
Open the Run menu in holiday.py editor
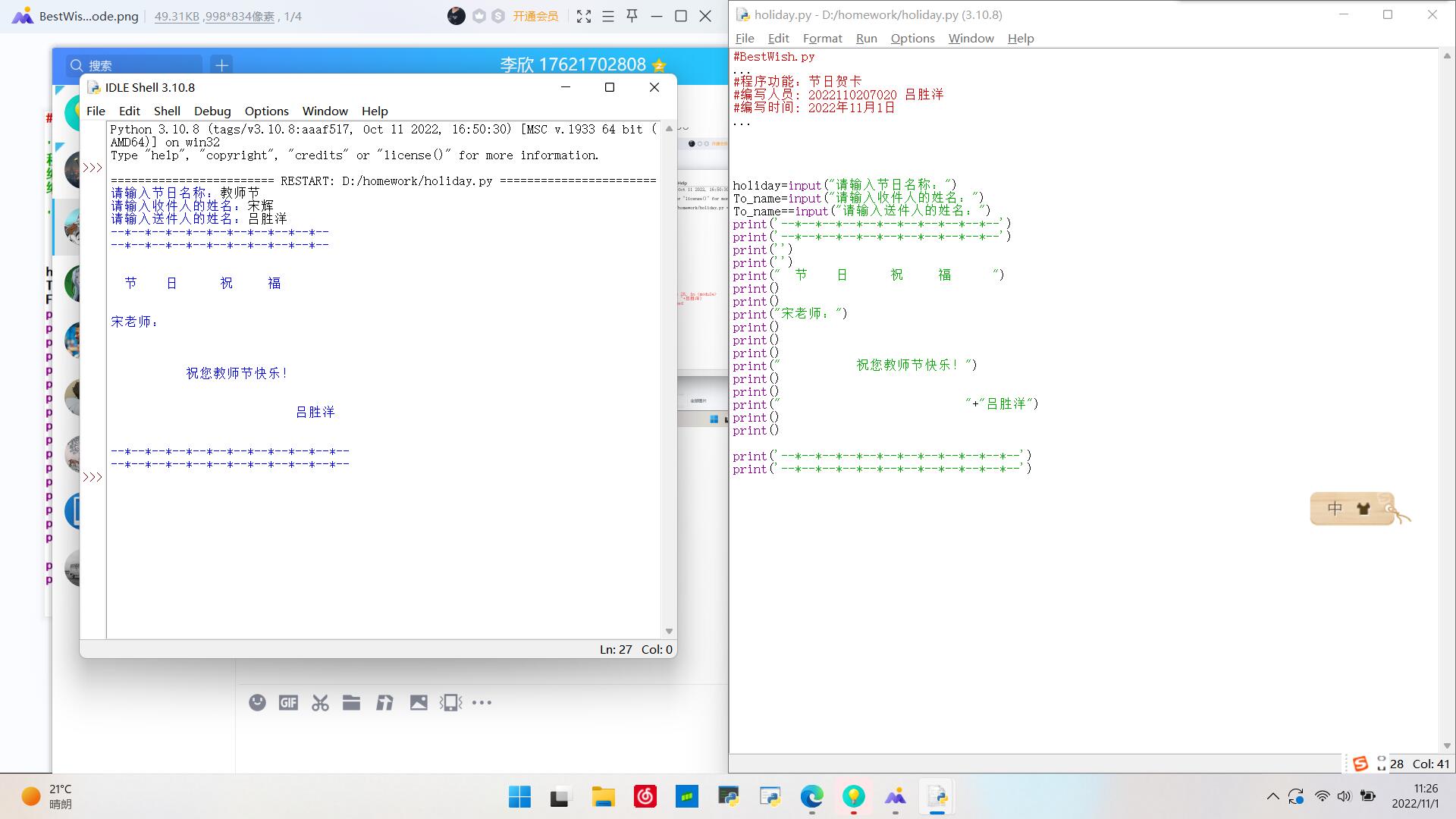866,38
